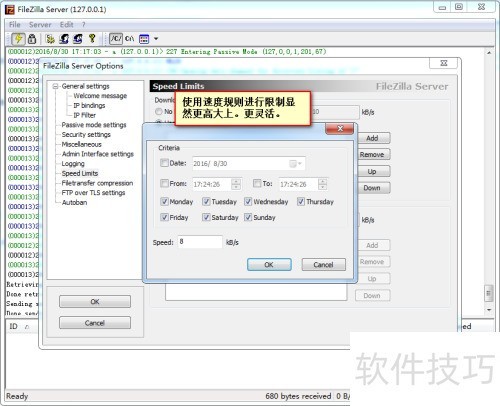Select the No limit download radio button
The height and width of the screenshot is (406, 500).
159,111
